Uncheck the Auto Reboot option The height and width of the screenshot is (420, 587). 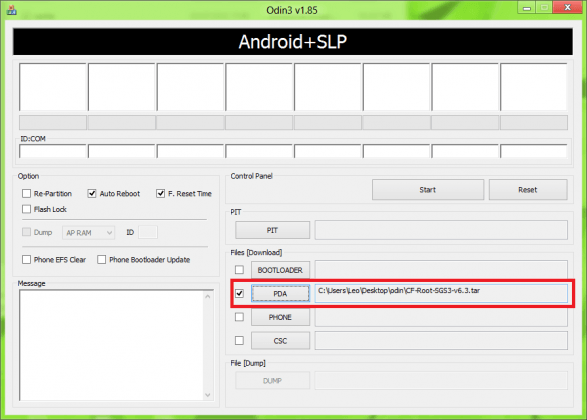pyautogui.click(x=92, y=194)
